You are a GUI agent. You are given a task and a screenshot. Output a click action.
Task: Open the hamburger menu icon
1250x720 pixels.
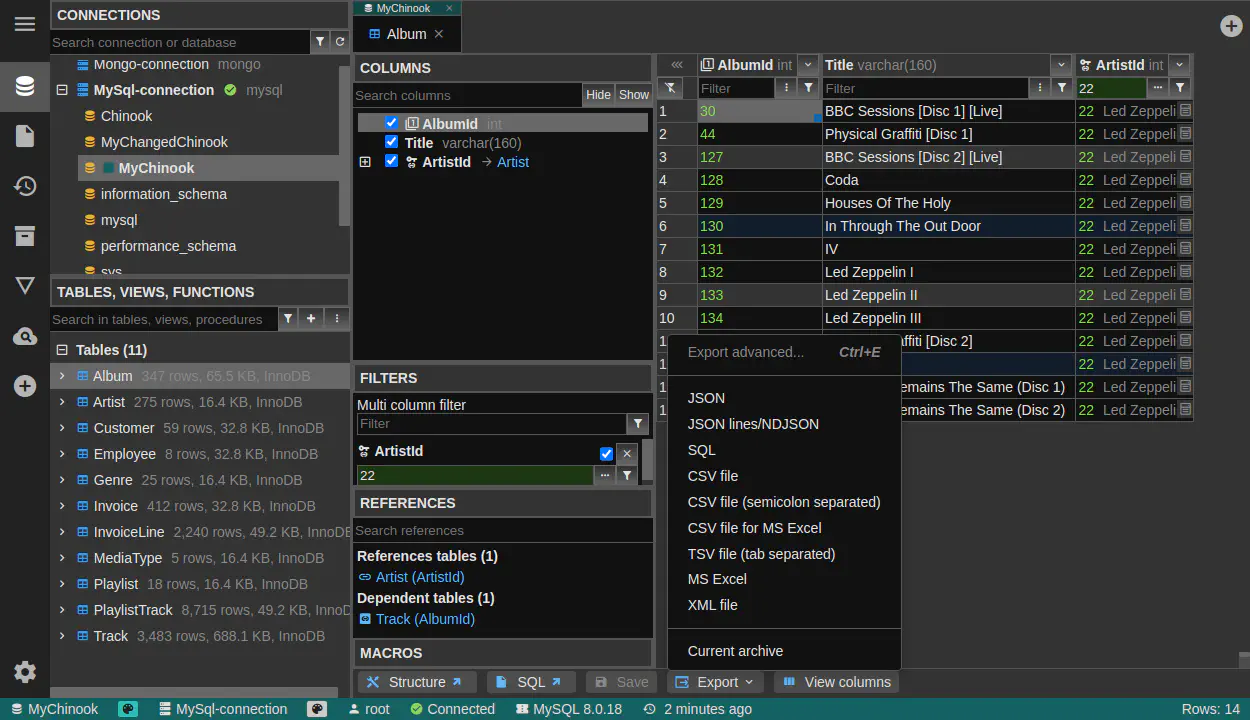pos(25,24)
